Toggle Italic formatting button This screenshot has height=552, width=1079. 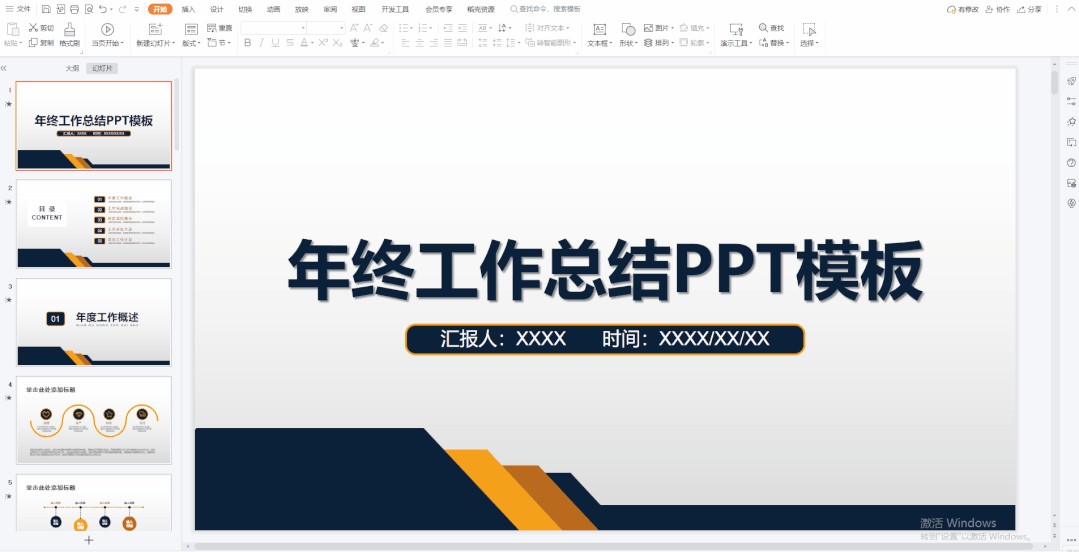pyautogui.click(x=261, y=43)
